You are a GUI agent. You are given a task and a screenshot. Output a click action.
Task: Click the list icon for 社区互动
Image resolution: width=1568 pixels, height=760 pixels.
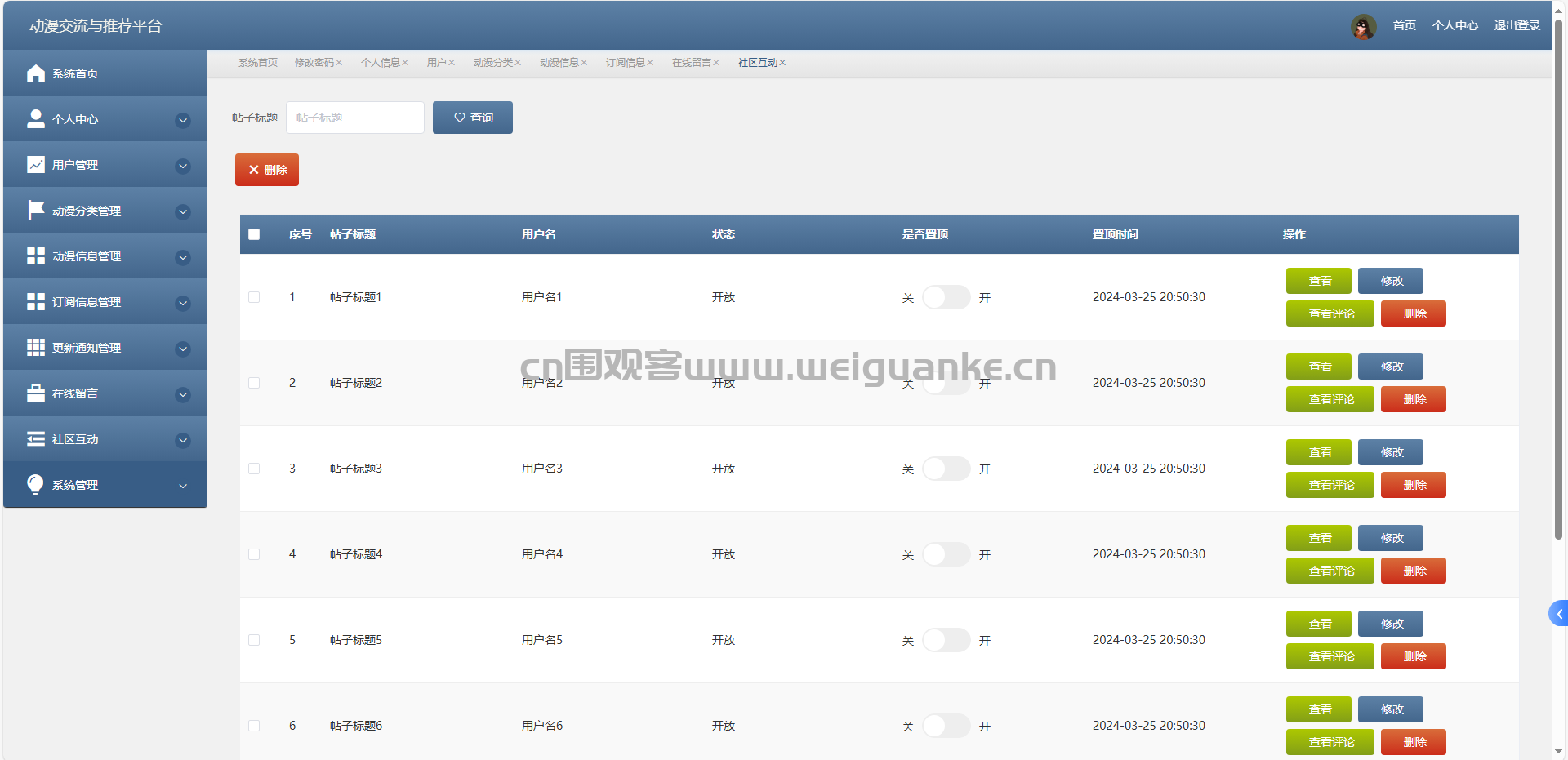pyautogui.click(x=36, y=439)
